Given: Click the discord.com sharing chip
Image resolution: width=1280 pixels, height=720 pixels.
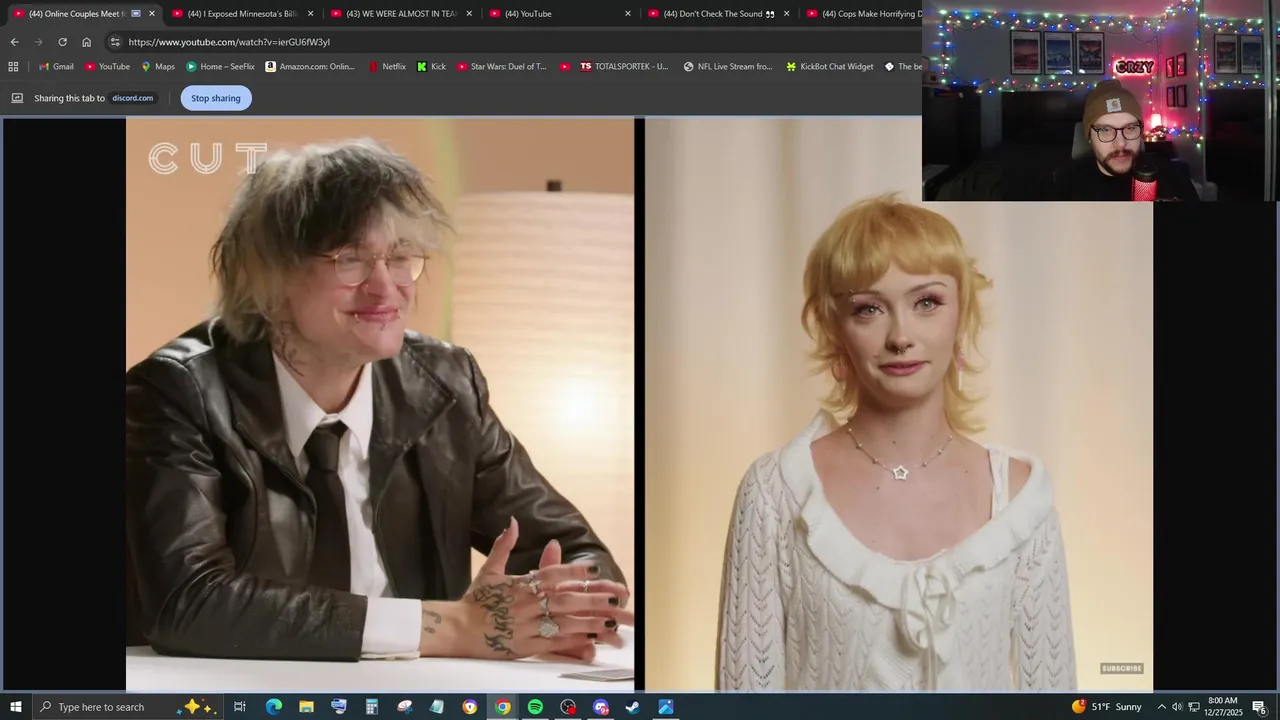Looking at the screenshot, I should click(132, 98).
